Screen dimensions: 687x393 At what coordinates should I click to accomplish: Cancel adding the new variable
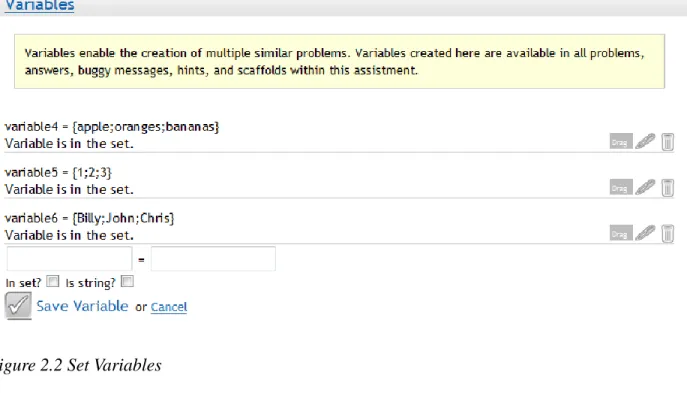click(x=169, y=307)
